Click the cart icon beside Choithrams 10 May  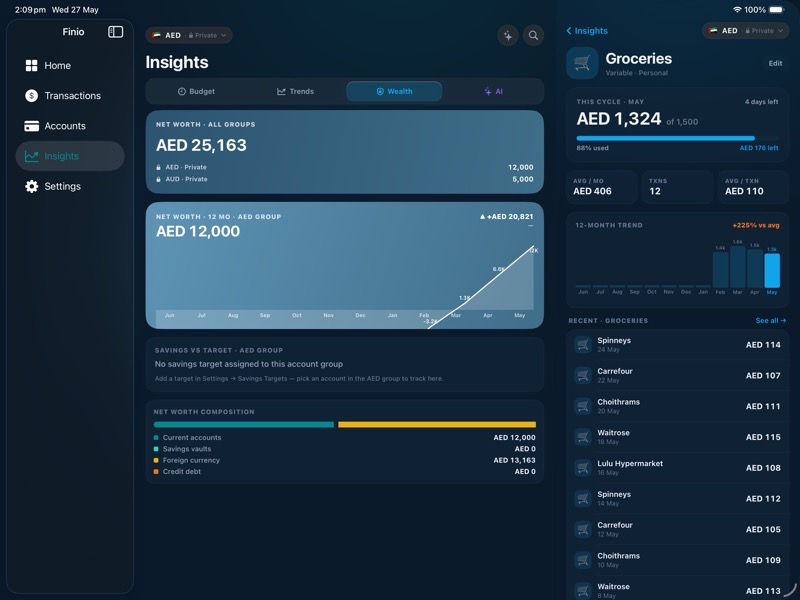583,560
